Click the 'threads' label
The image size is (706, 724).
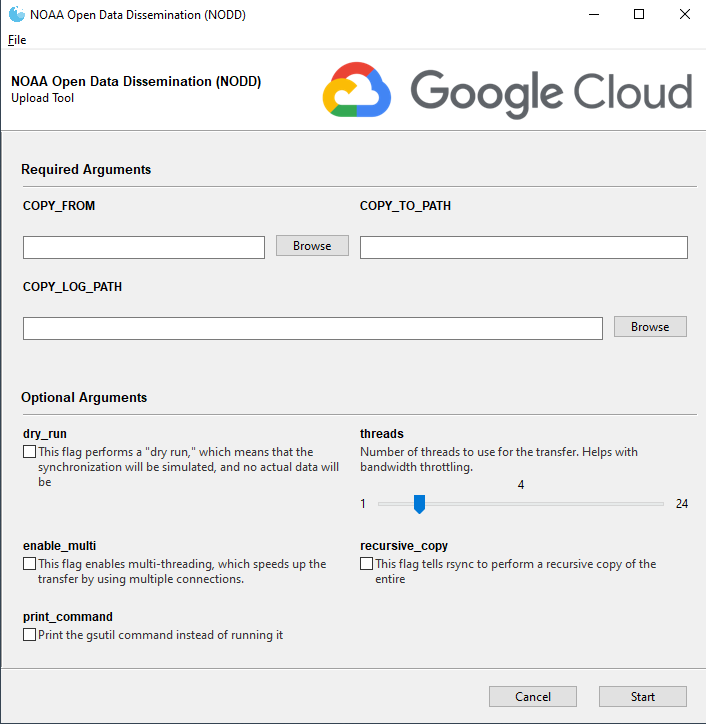(x=382, y=434)
